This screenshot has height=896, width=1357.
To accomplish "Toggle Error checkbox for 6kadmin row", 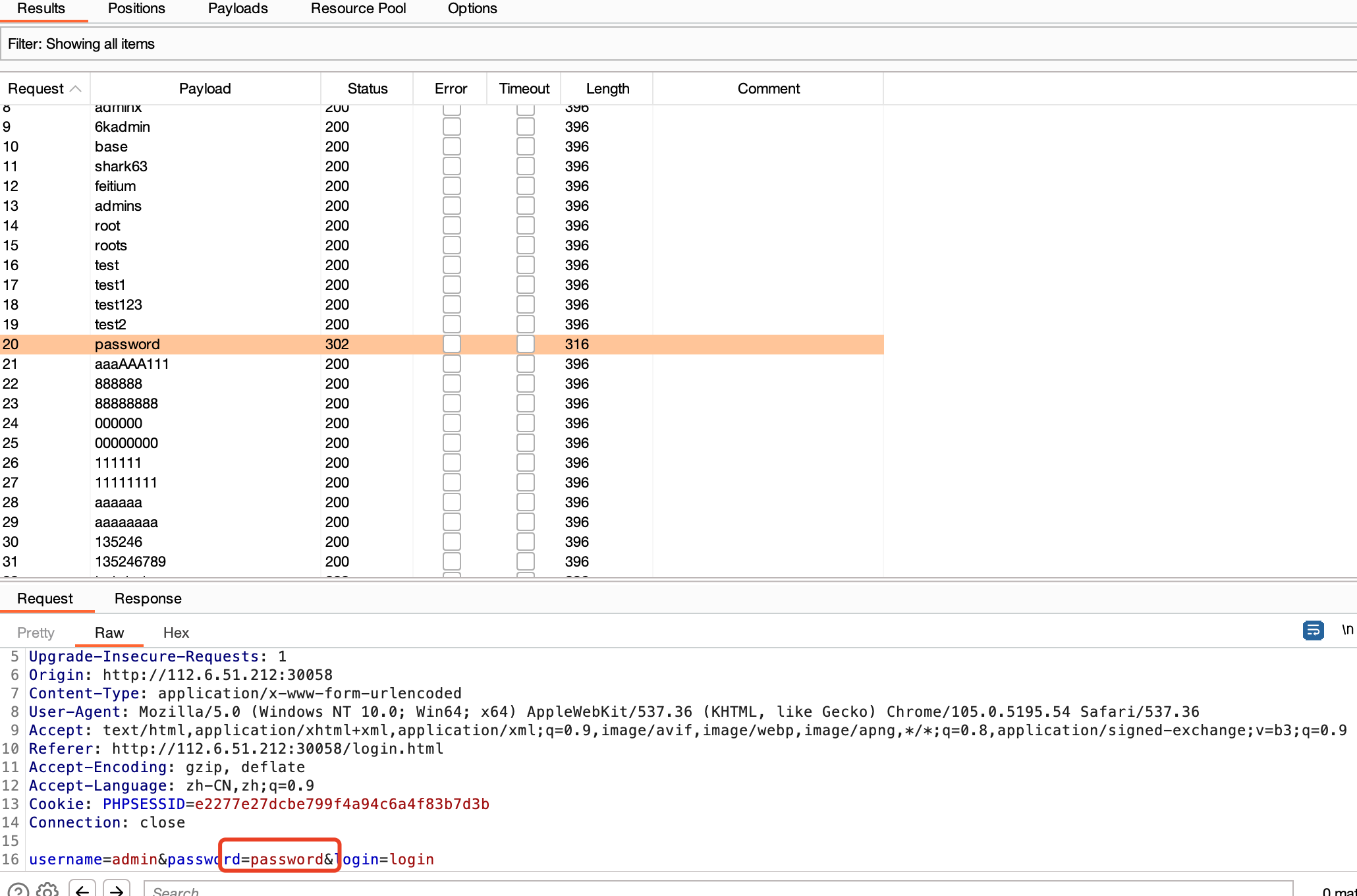I will tap(452, 126).
